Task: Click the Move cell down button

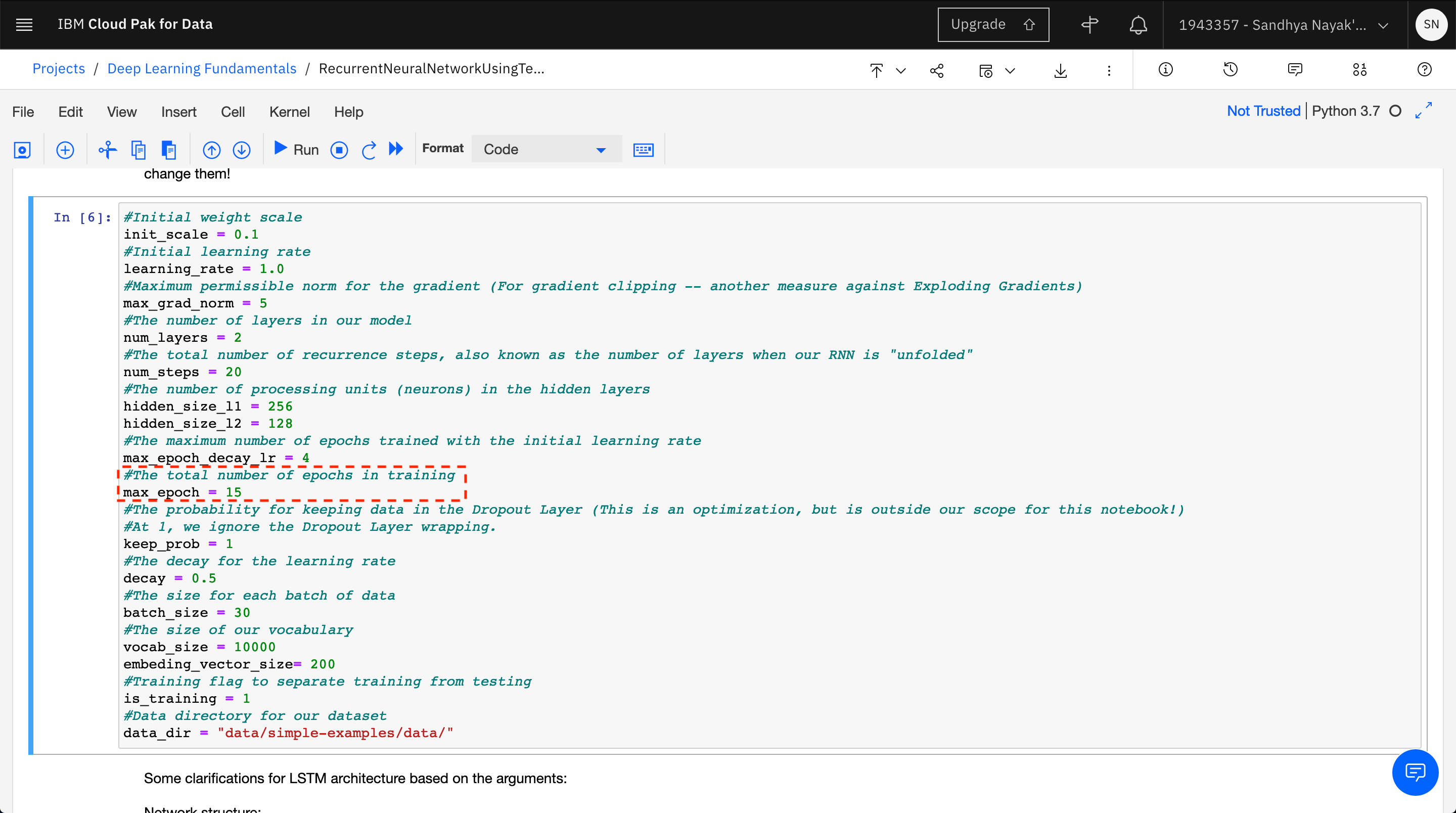Action: (242, 149)
